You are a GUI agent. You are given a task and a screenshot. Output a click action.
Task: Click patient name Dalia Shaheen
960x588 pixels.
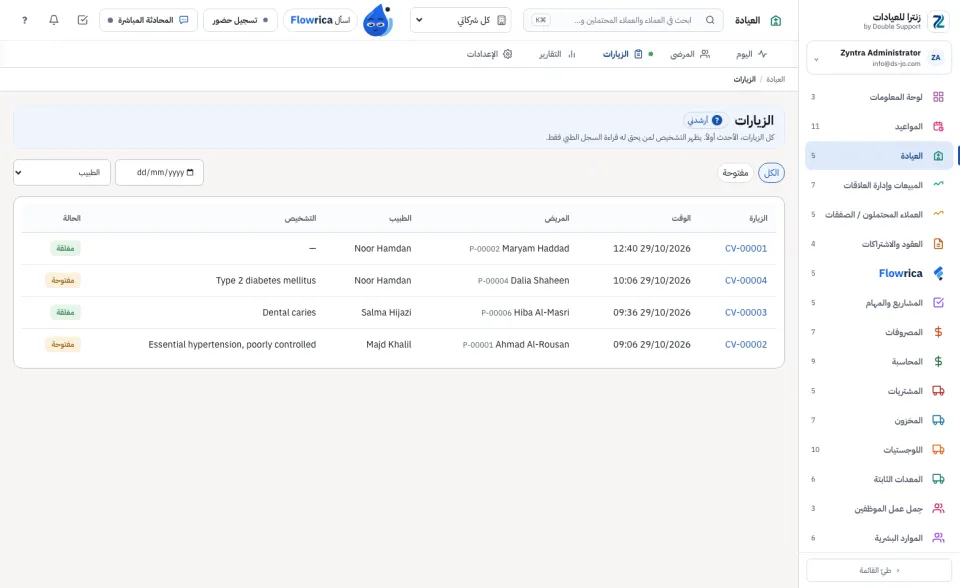(x=540, y=280)
